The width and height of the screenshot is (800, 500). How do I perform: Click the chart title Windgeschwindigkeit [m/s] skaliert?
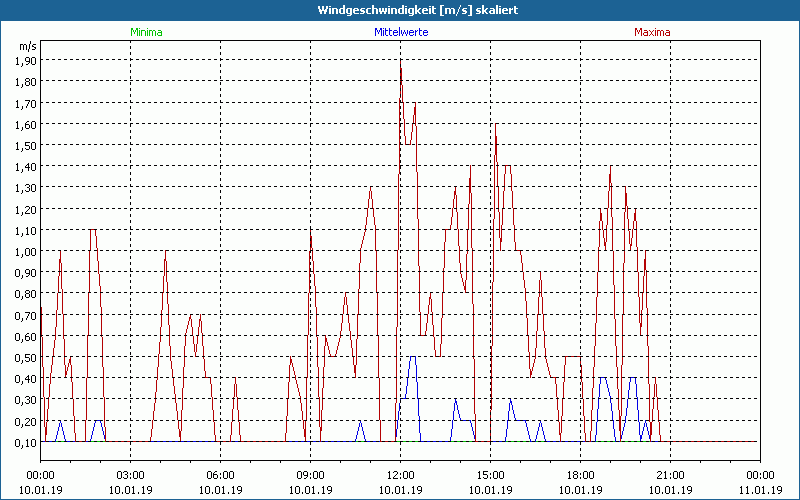pos(400,10)
